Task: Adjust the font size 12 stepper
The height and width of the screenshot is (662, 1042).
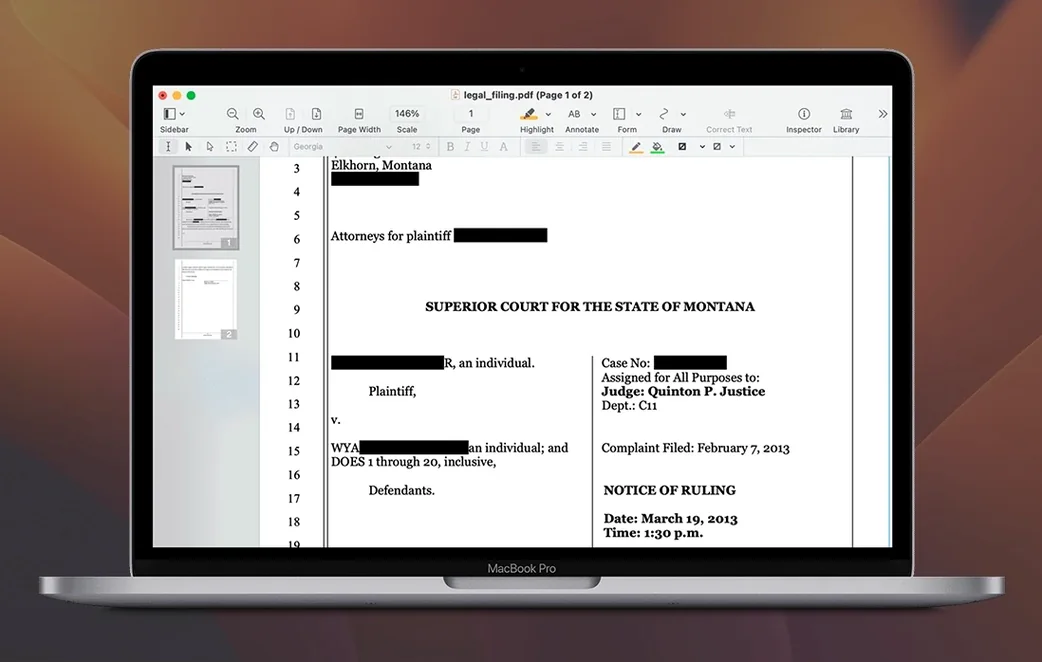Action: point(428,146)
